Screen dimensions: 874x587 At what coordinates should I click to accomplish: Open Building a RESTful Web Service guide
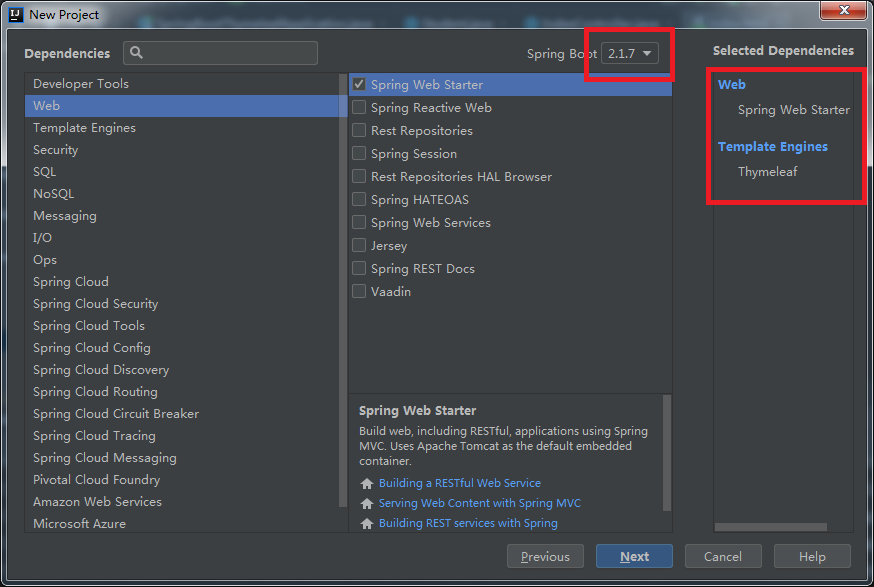pyautogui.click(x=460, y=483)
